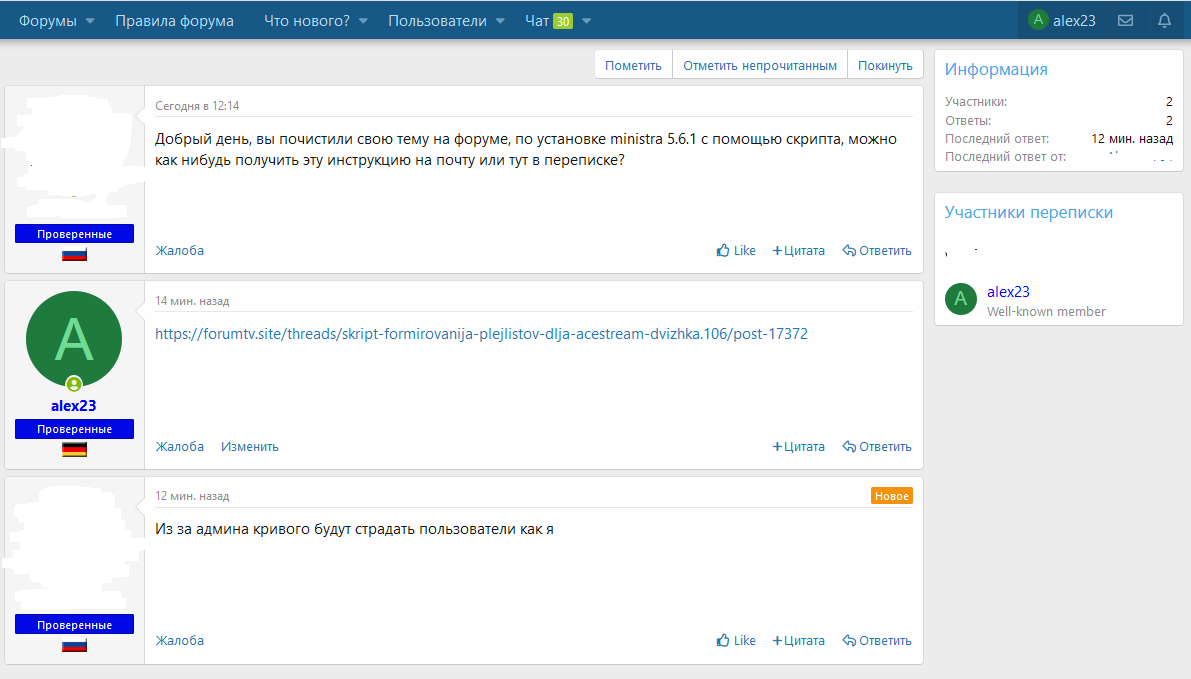Expand the Пользователи dropdown arrow

point(501,21)
